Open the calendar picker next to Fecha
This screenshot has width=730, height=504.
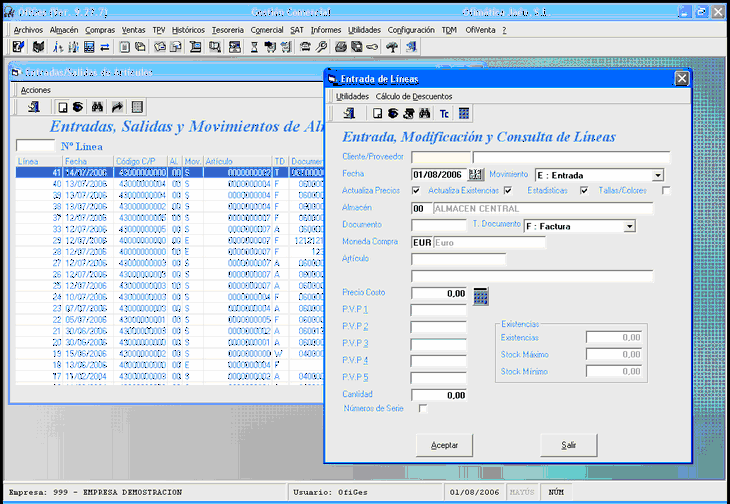click(x=476, y=175)
